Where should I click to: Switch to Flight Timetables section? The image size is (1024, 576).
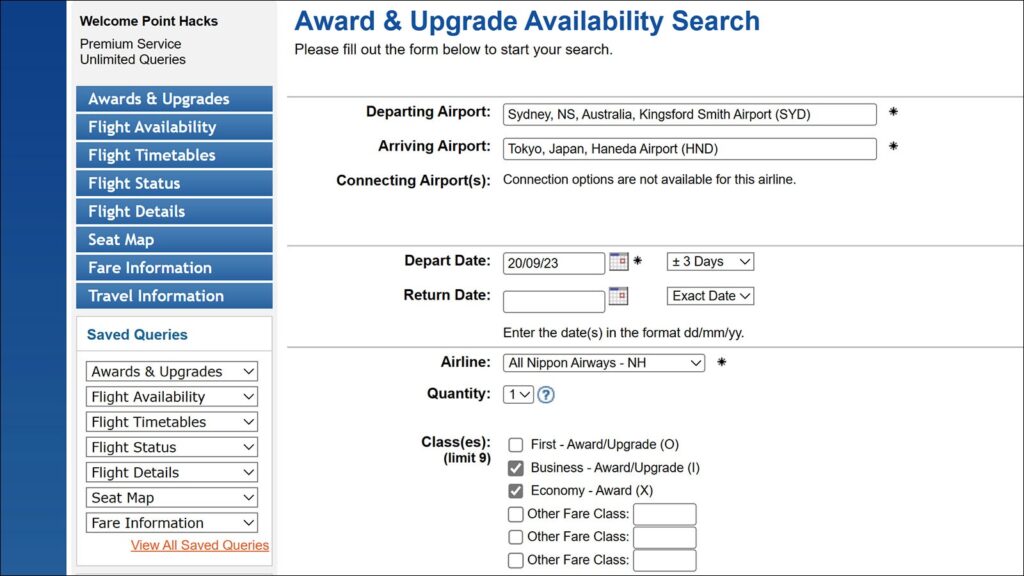click(x=171, y=155)
